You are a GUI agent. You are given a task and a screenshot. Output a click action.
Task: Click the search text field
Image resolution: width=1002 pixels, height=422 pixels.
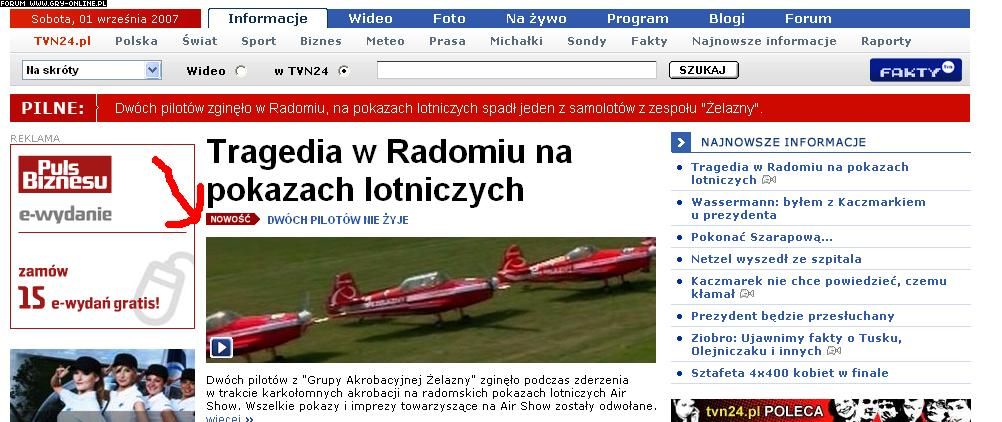516,70
